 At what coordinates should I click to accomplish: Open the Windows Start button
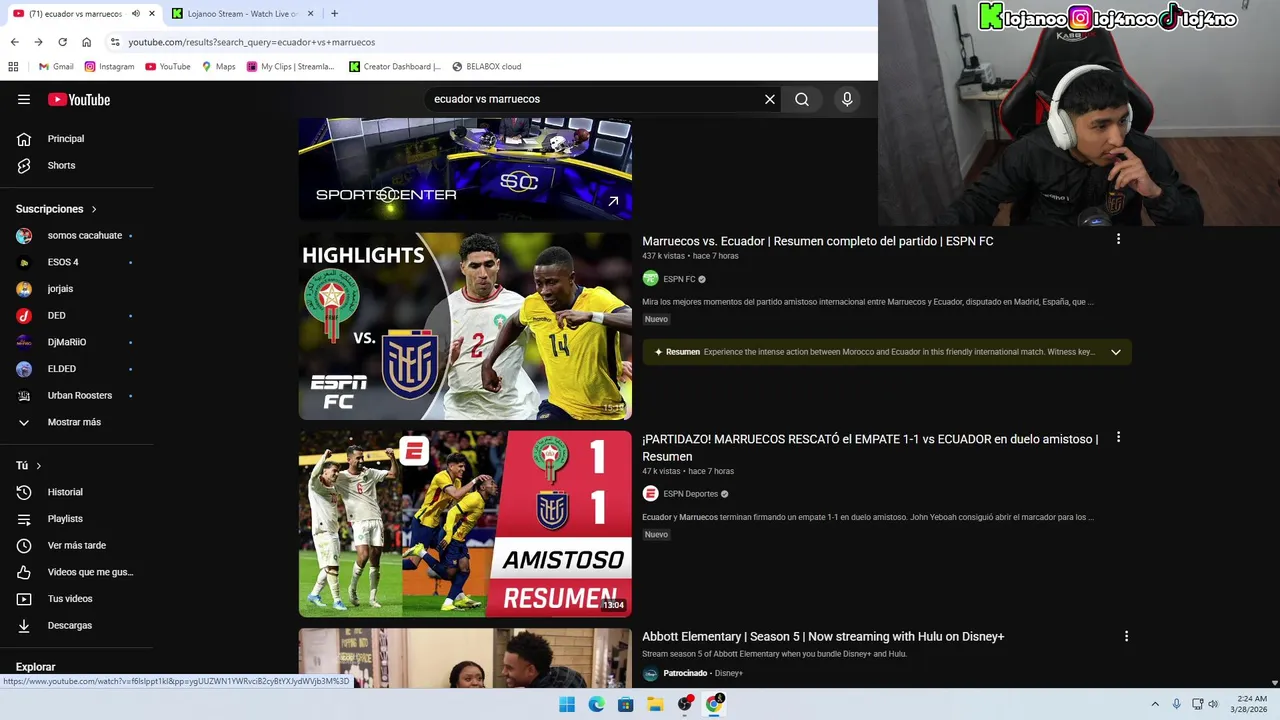pos(567,704)
